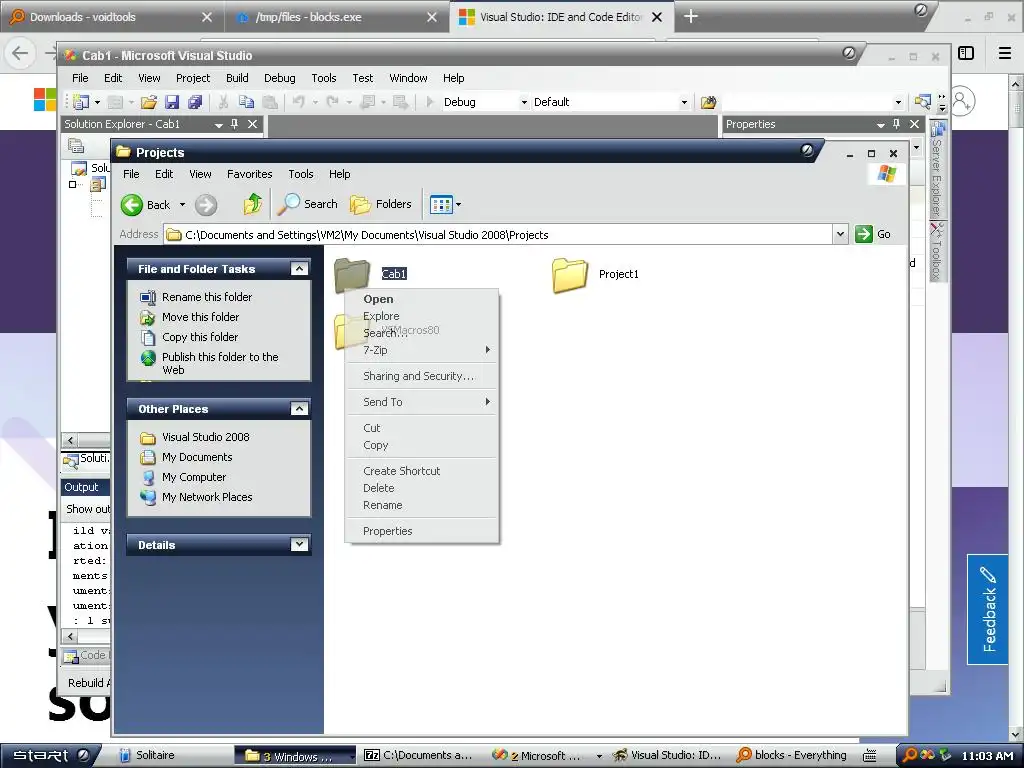This screenshot has width=1024, height=768.
Task: Open Tools menu in Projects window
Action: pos(301,174)
